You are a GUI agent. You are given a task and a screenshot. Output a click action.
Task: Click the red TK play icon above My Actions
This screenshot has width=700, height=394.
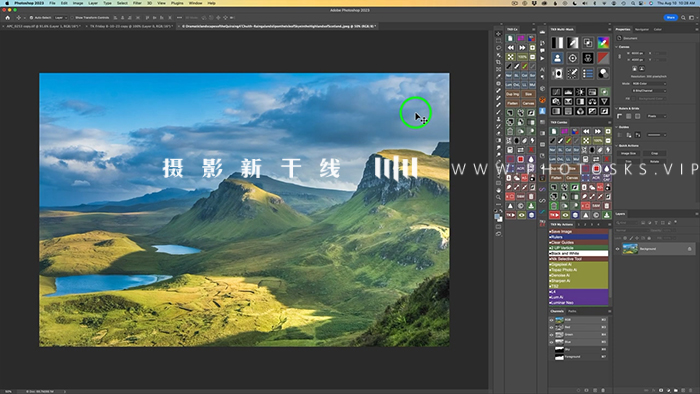(x=554, y=215)
